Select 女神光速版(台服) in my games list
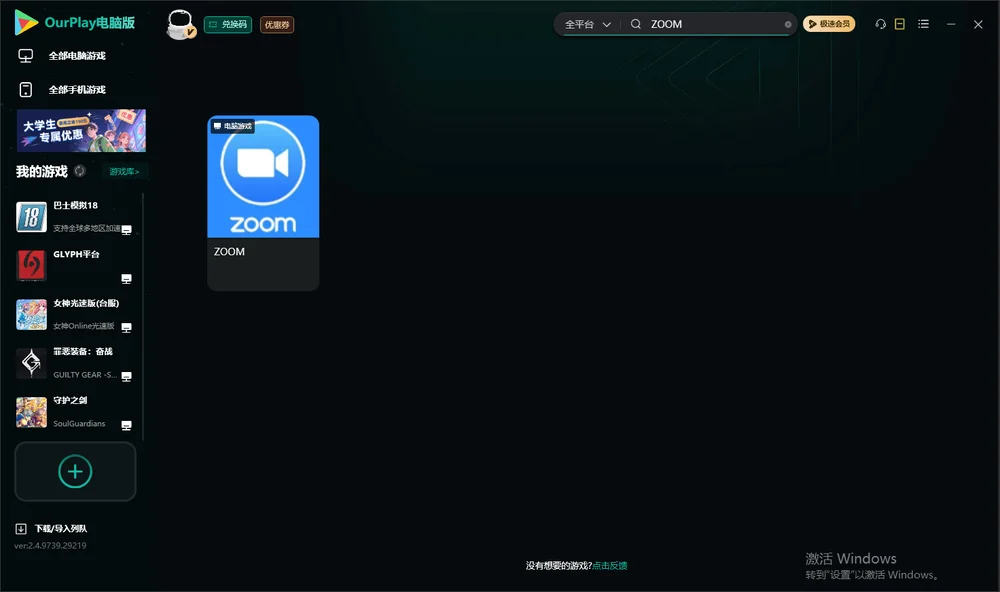The image size is (1000, 592). pyautogui.click(x=75, y=314)
